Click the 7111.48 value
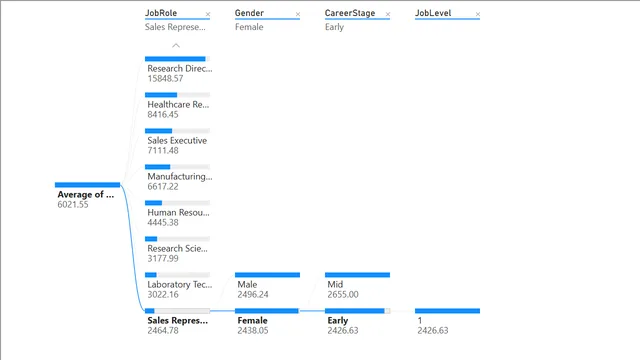The width and height of the screenshot is (640, 360). pyautogui.click(x=163, y=151)
